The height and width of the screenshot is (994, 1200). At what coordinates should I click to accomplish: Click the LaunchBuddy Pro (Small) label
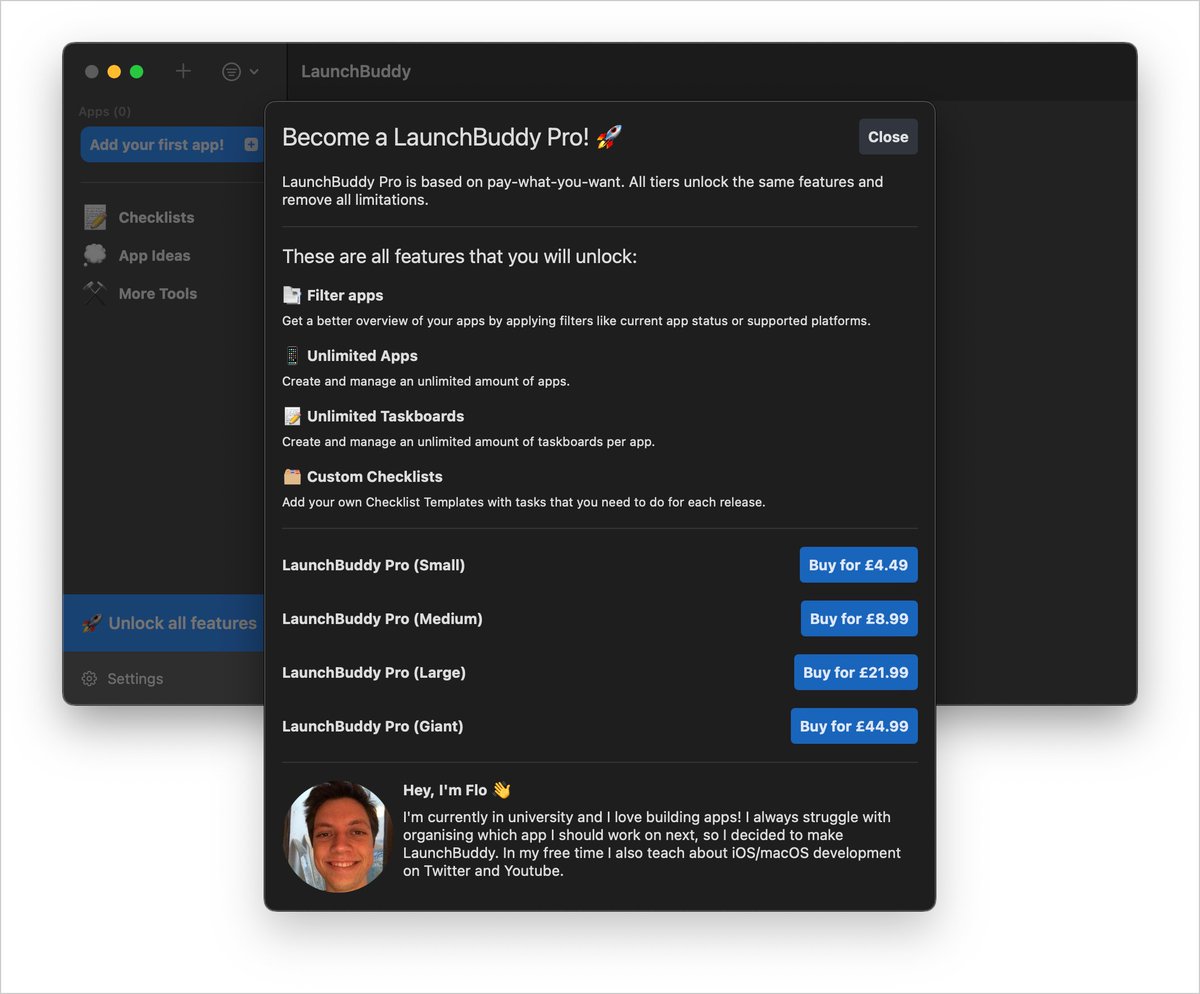(x=373, y=565)
